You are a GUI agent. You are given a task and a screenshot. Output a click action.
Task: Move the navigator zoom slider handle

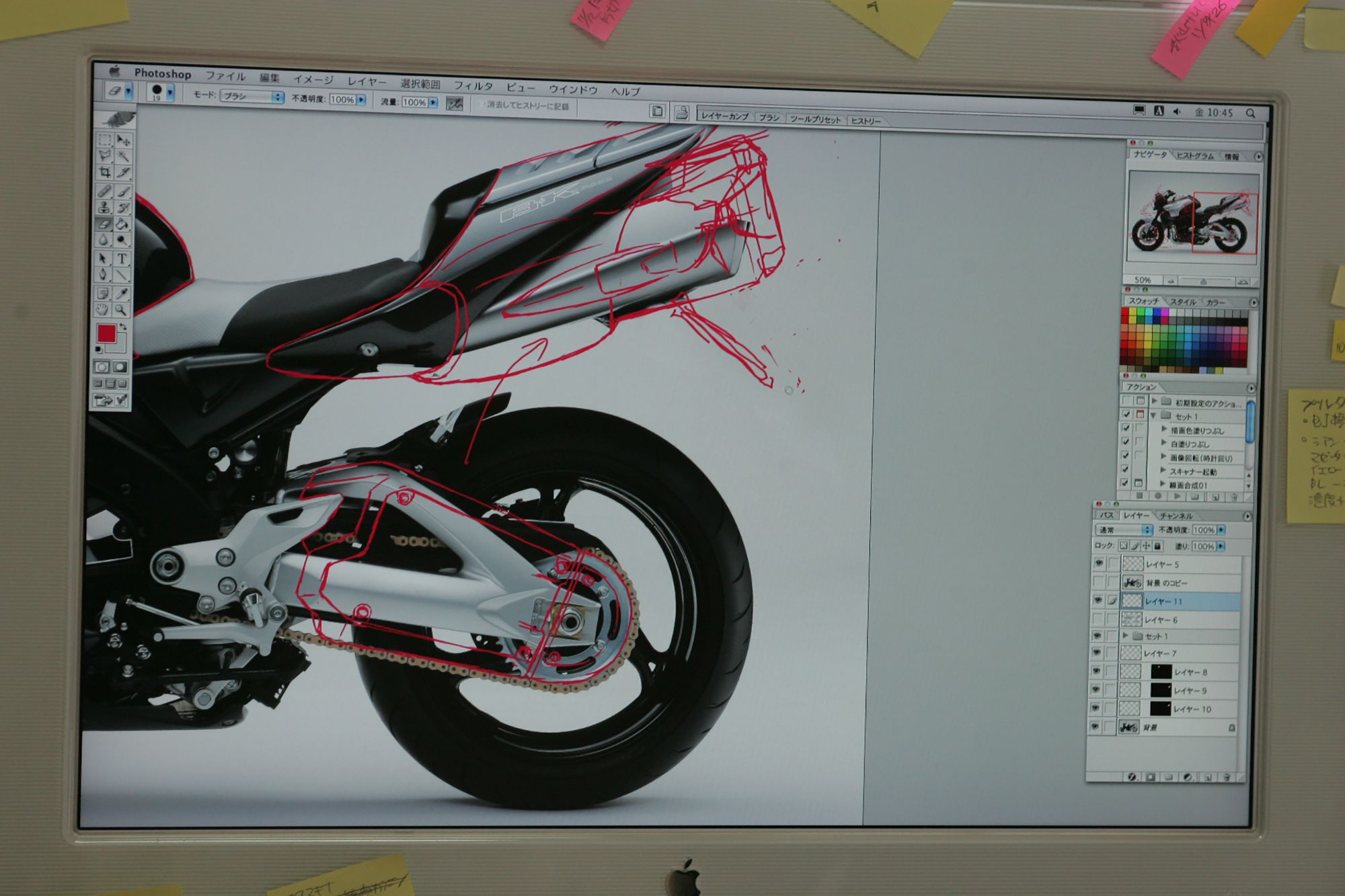[1204, 281]
